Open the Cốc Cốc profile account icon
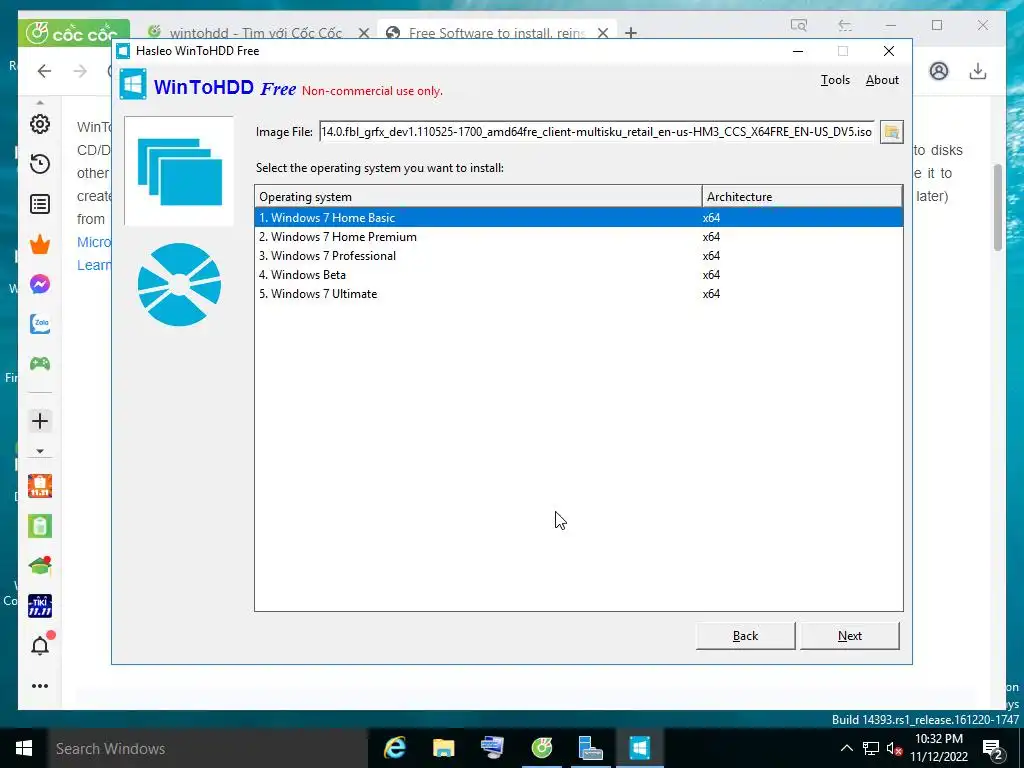 [x=939, y=71]
